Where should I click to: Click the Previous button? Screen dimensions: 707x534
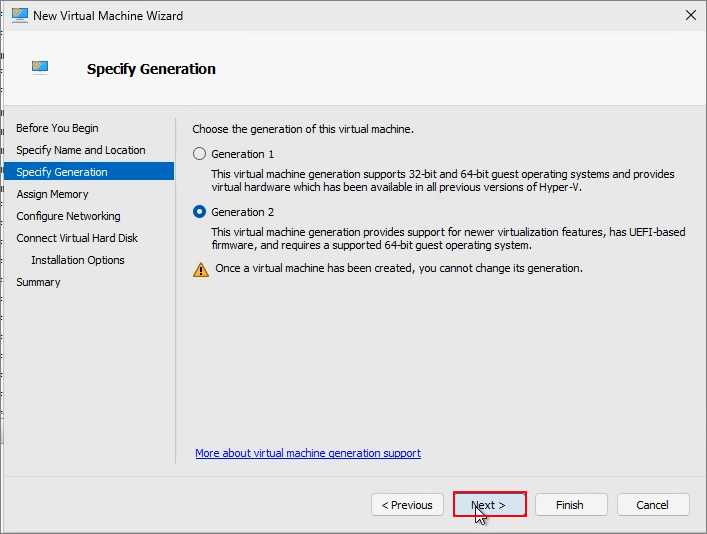(x=407, y=505)
